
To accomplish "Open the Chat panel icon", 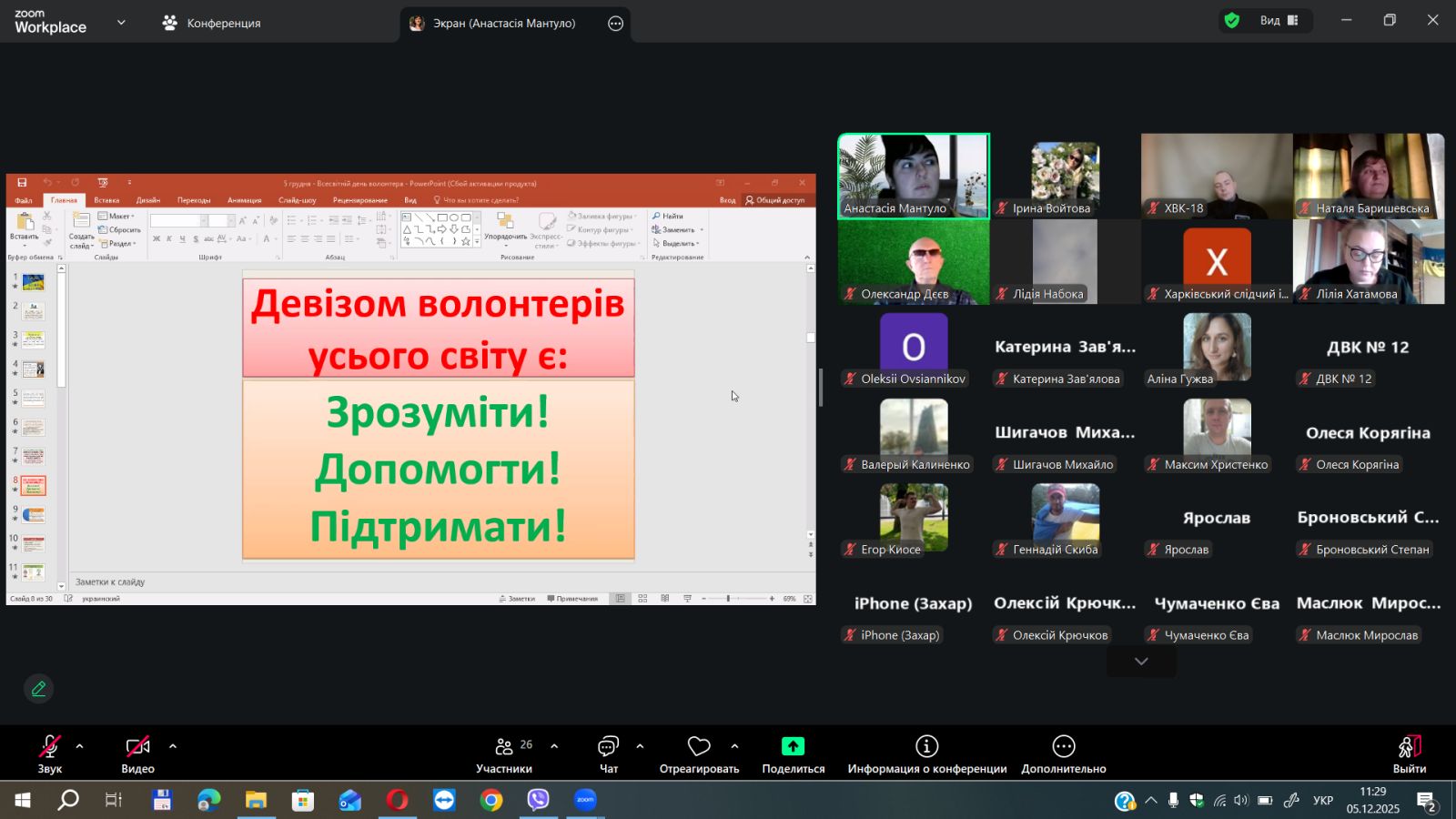I will (x=608, y=747).
